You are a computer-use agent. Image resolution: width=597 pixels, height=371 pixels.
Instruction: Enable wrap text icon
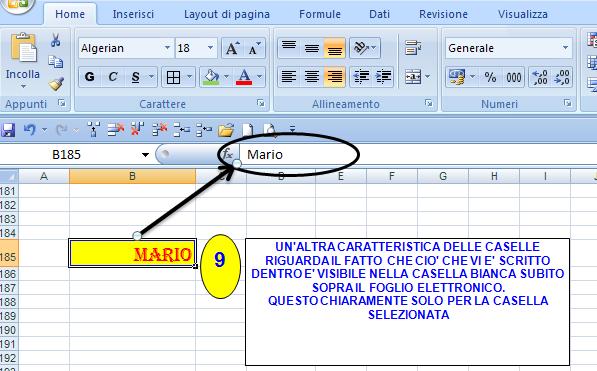click(413, 48)
